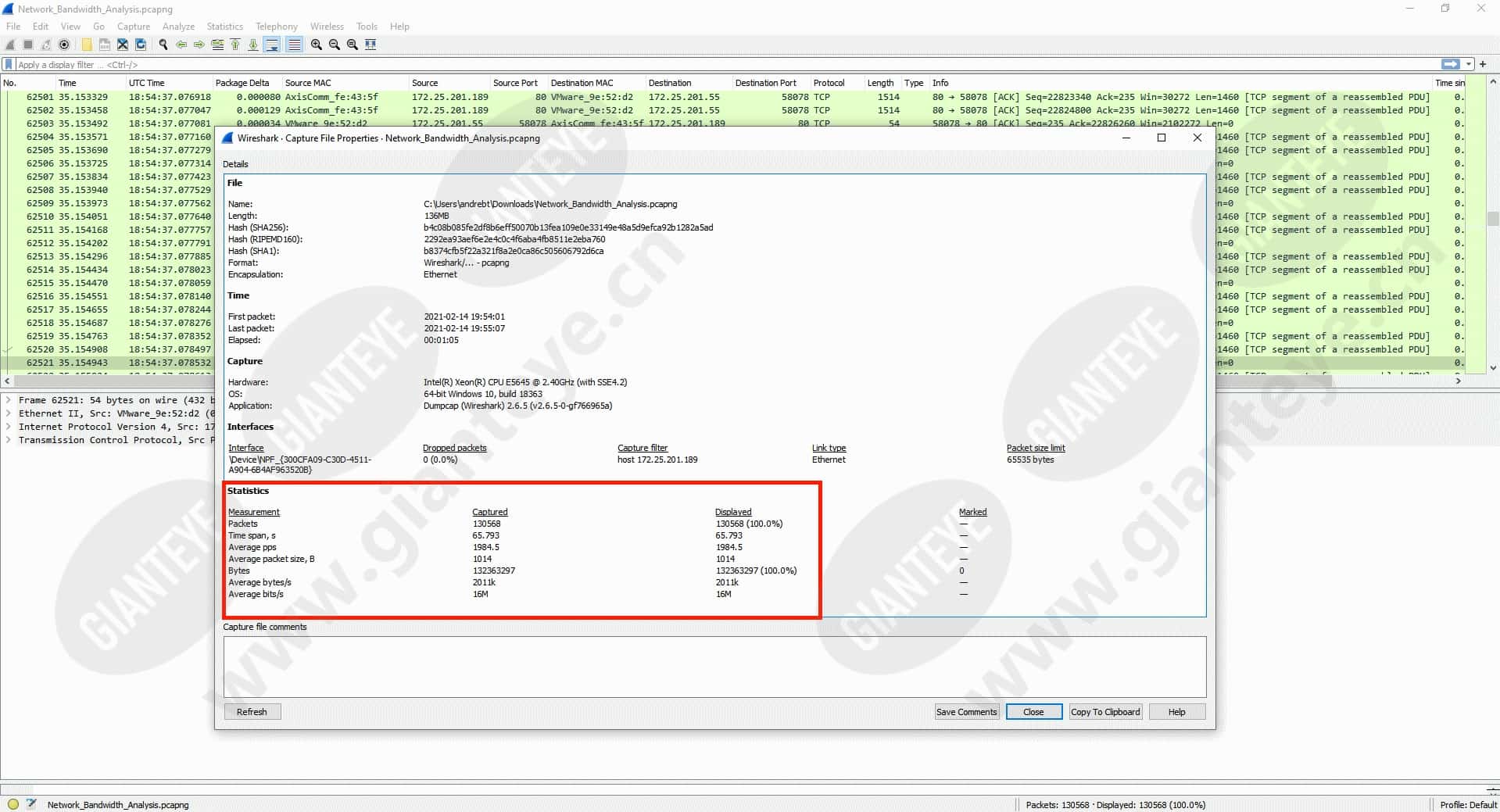1500x812 pixels.
Task: Open the Capture menu
Action: 134,26
